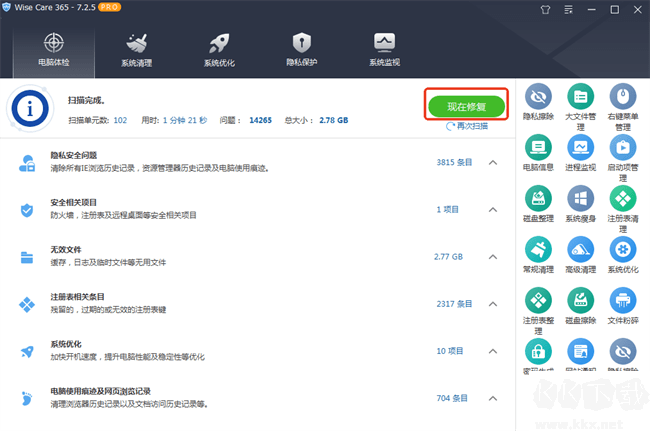Collapse the 注册表相关条目 section
The width and height of the screenshot is (650, 431).
coord(492,303)
